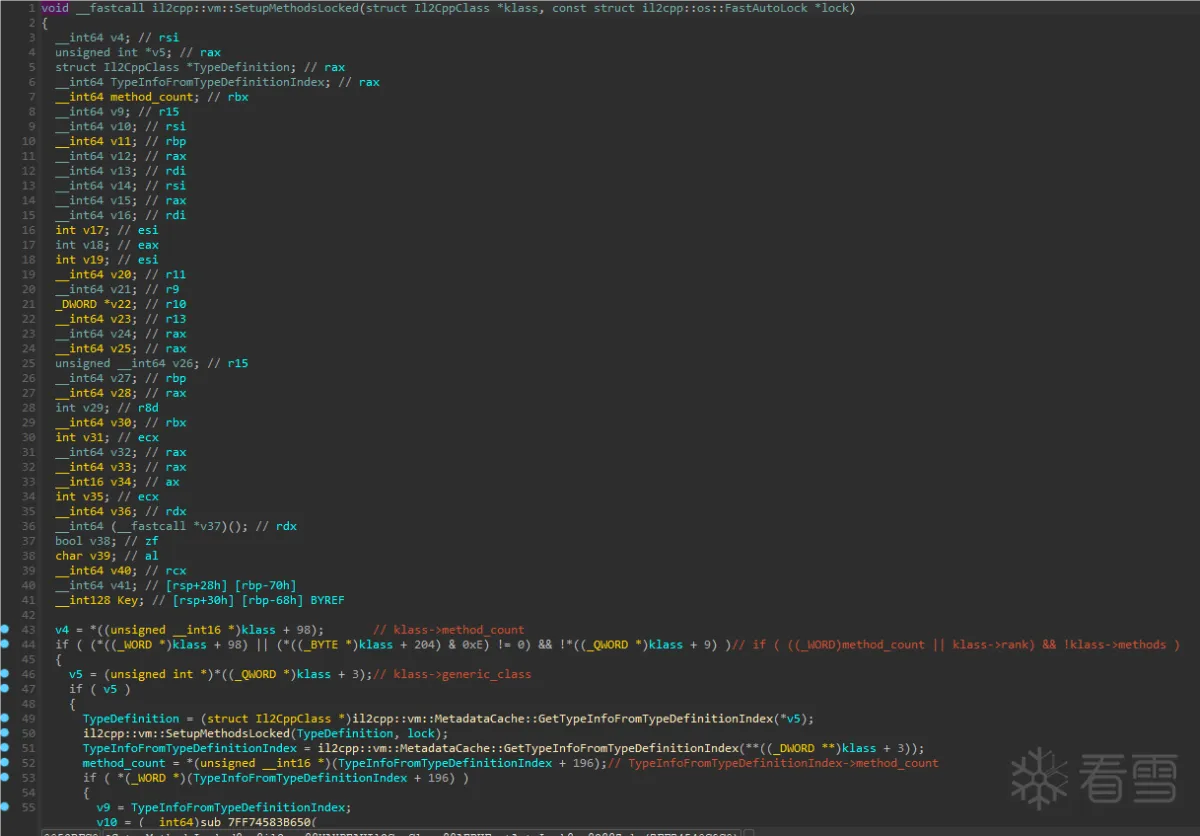Toggle the breakpoint dot beside line 52
This screenshot has width=1200, height=836.
coord(5,763)
